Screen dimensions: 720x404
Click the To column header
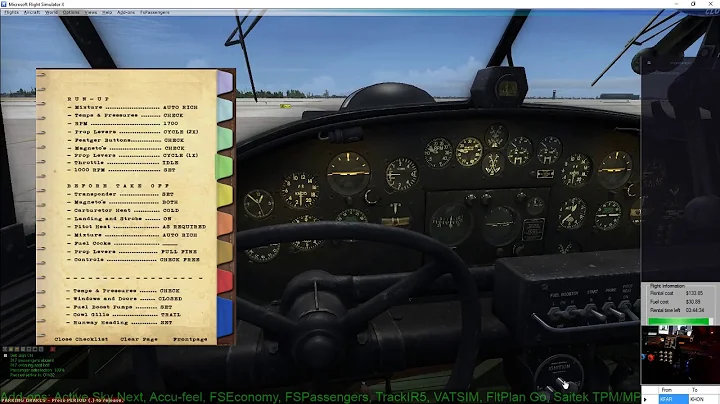coord(703,390)
